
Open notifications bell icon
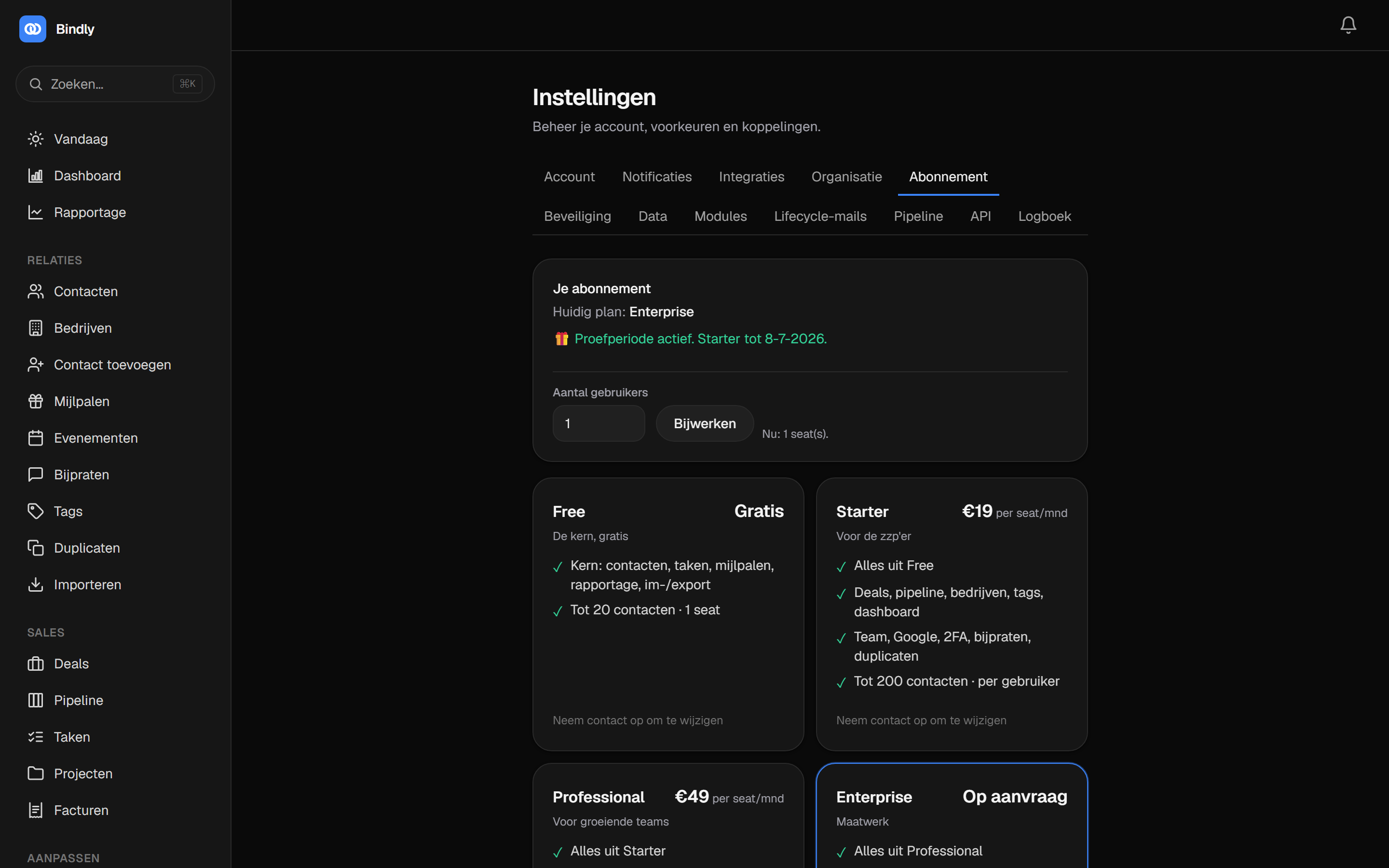click(1348, 25)
